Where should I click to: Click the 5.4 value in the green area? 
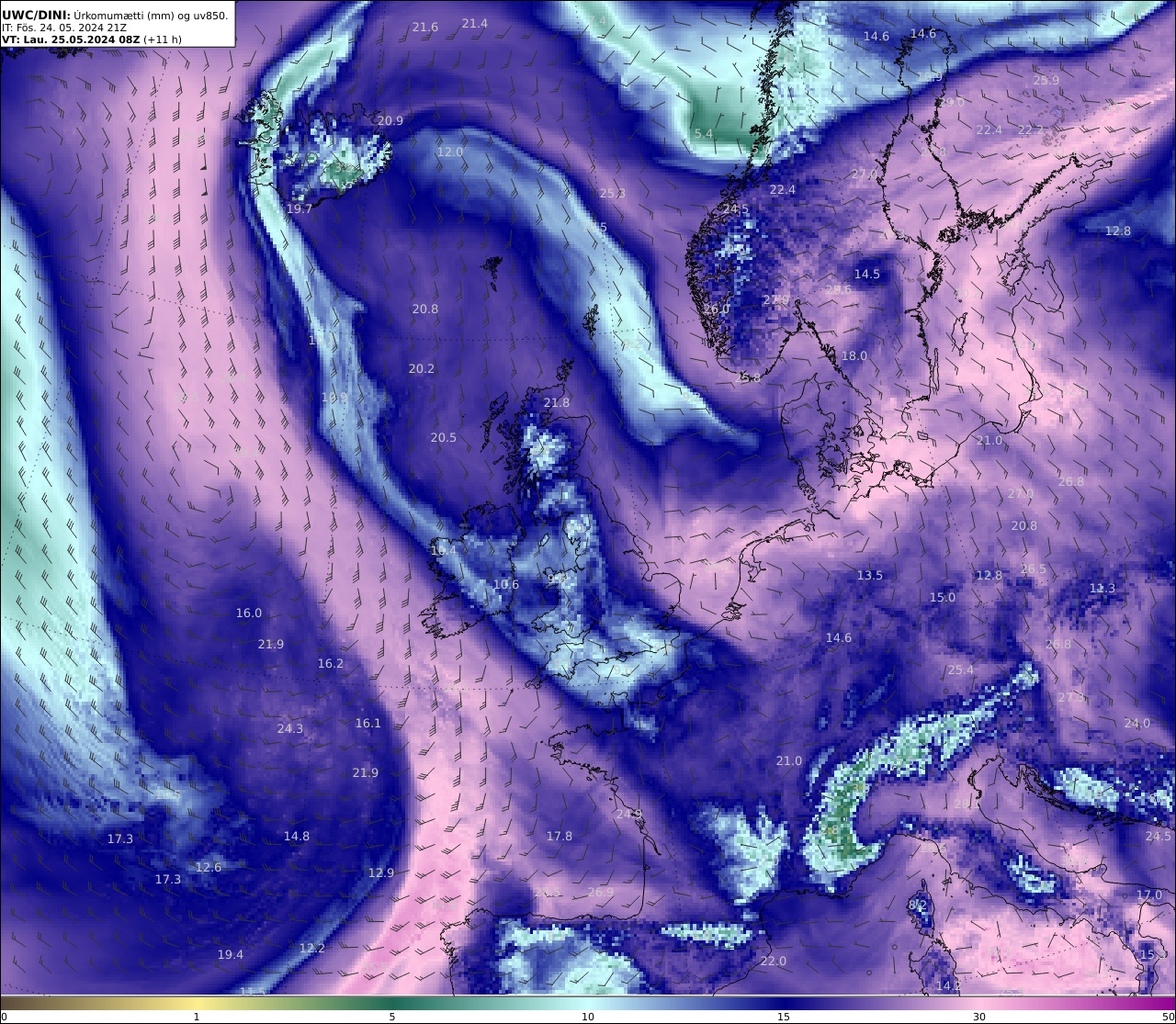click(704, 134)
